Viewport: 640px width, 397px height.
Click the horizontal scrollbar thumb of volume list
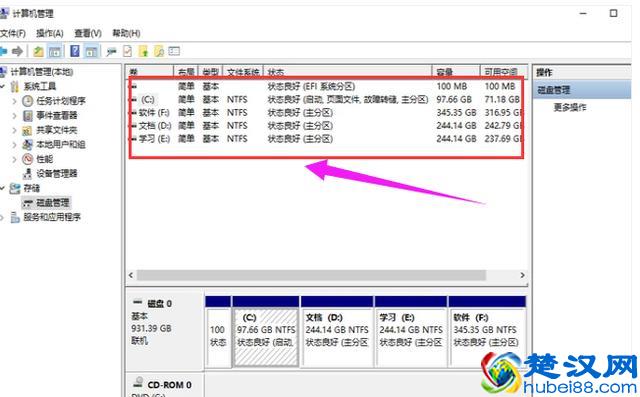pyautogui.click(x=311, y=275)
